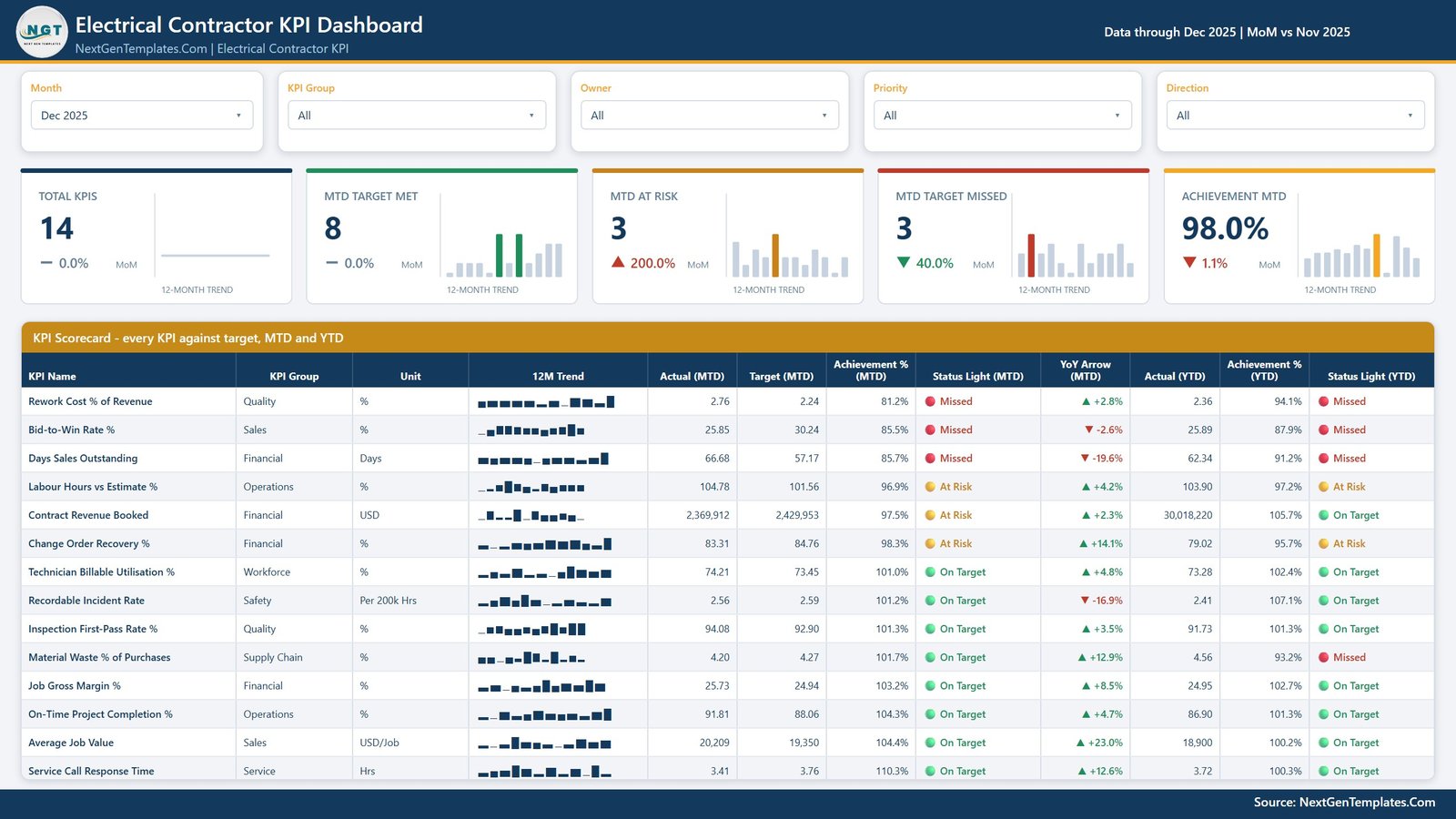Click the 110.3% MTD achievement value

(892, 771)
